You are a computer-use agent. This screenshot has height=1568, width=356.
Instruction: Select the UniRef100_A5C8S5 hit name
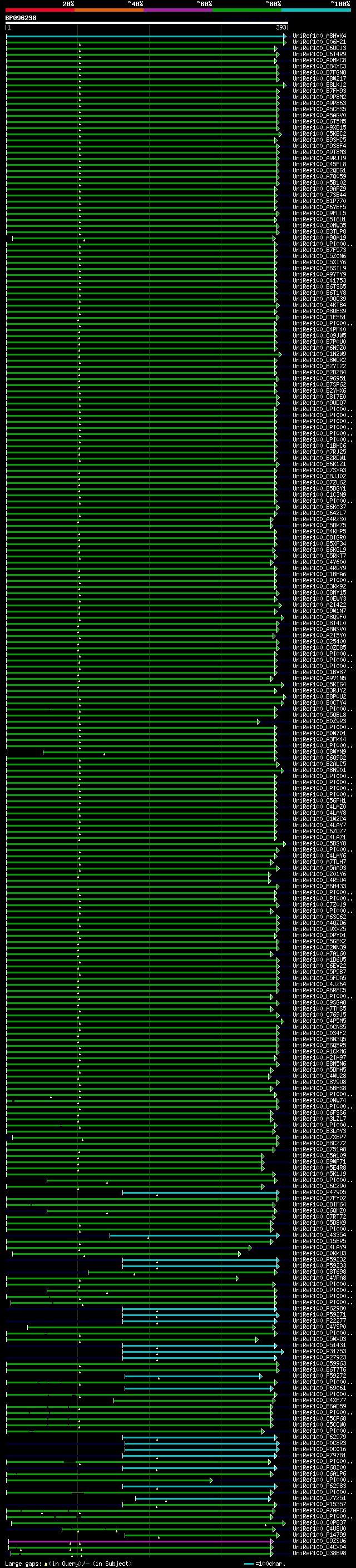pyautogui.click(x=319, y=109)
